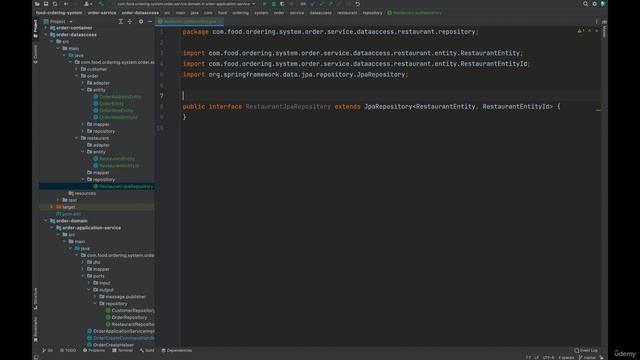Click the indent "4 spaces" status entry
640x360 pixels.
(x=566, y=358)
